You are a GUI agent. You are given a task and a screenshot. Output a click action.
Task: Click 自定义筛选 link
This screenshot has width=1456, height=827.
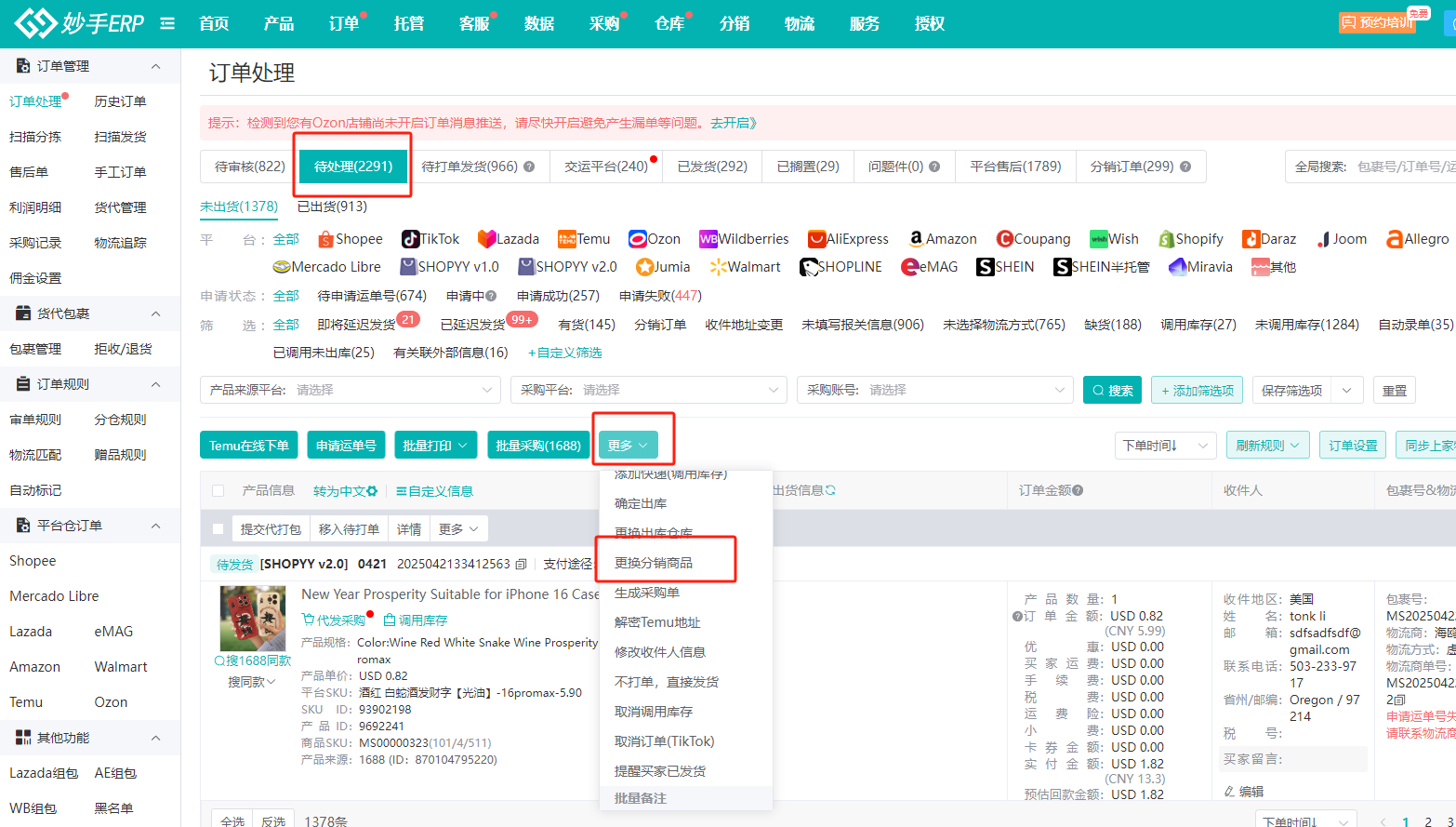point(565,353)
